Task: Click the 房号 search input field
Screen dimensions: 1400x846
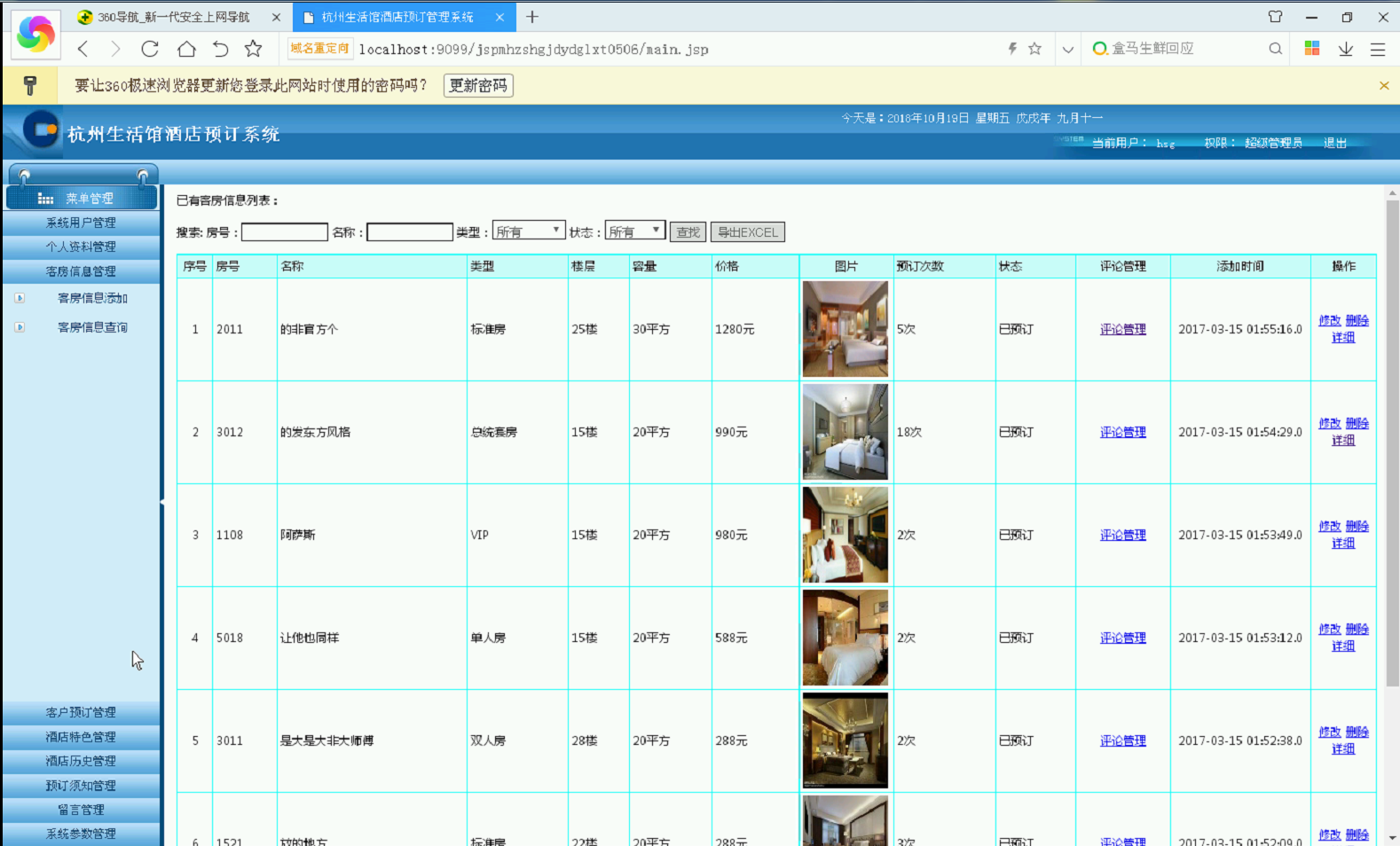Action: tap(285, 232)
